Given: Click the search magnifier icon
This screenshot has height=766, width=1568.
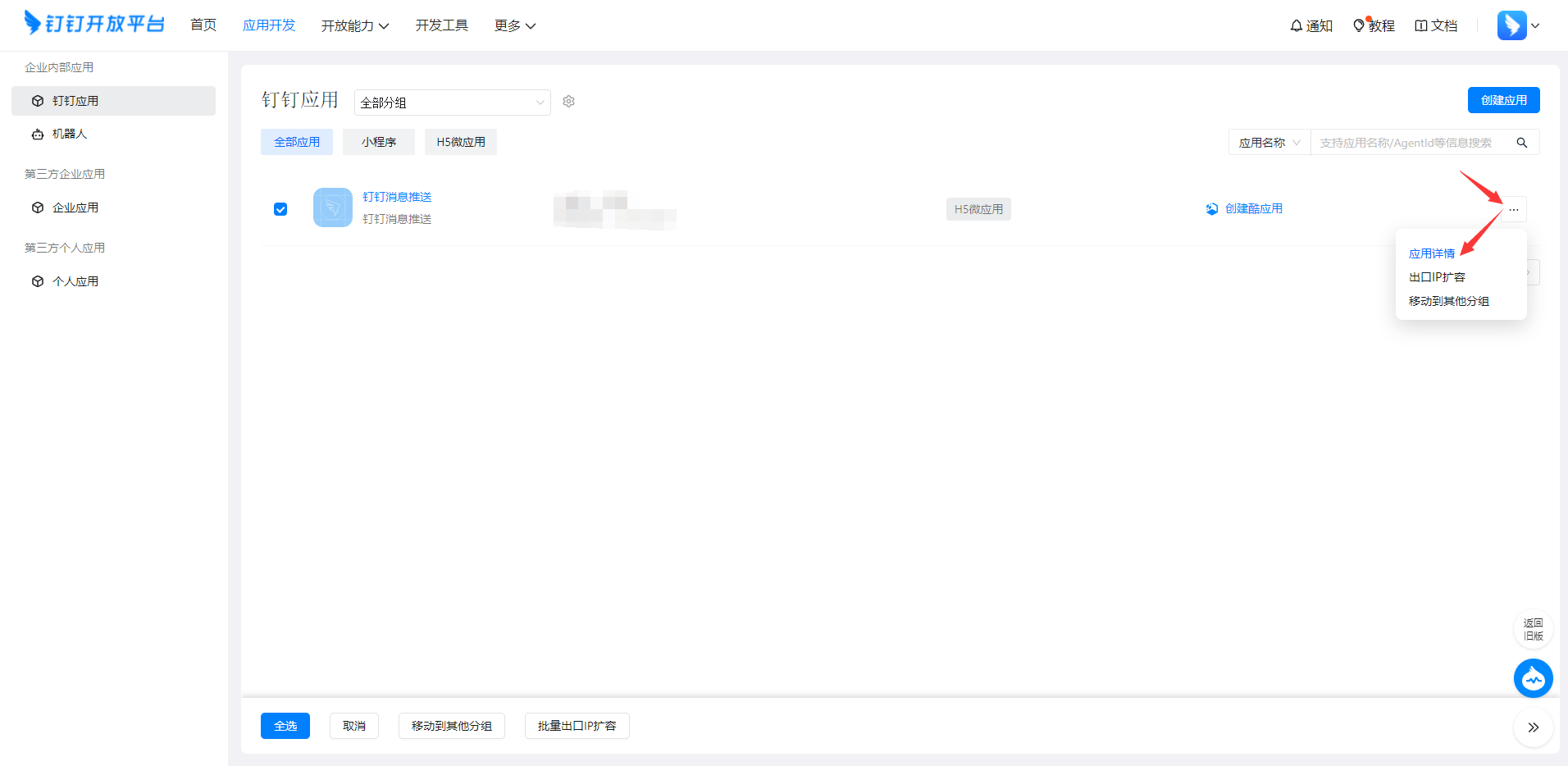Looking at the screenshot, I should click(1522, 143).
